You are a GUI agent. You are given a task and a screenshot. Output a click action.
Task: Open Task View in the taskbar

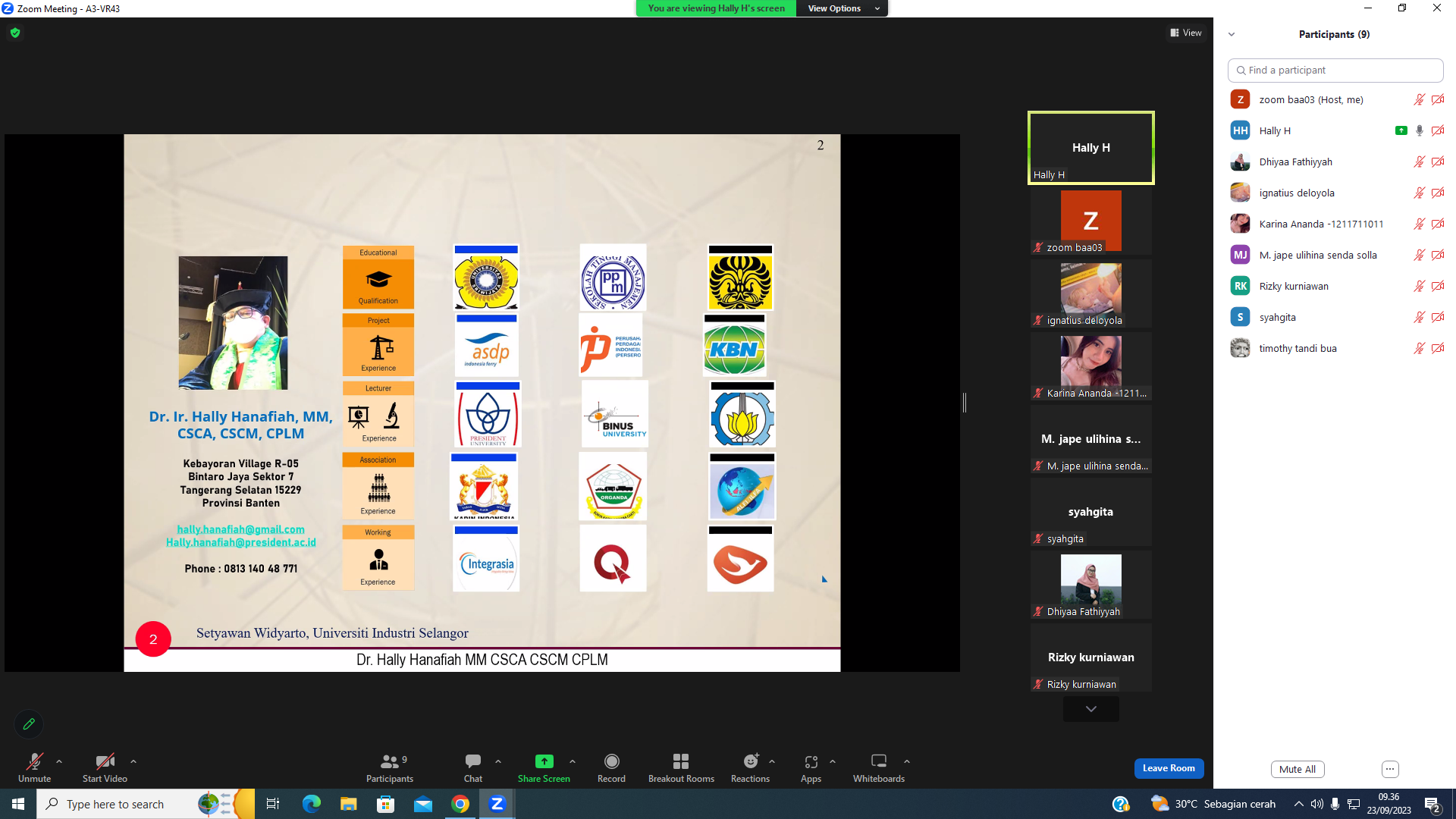pos(273,804)
